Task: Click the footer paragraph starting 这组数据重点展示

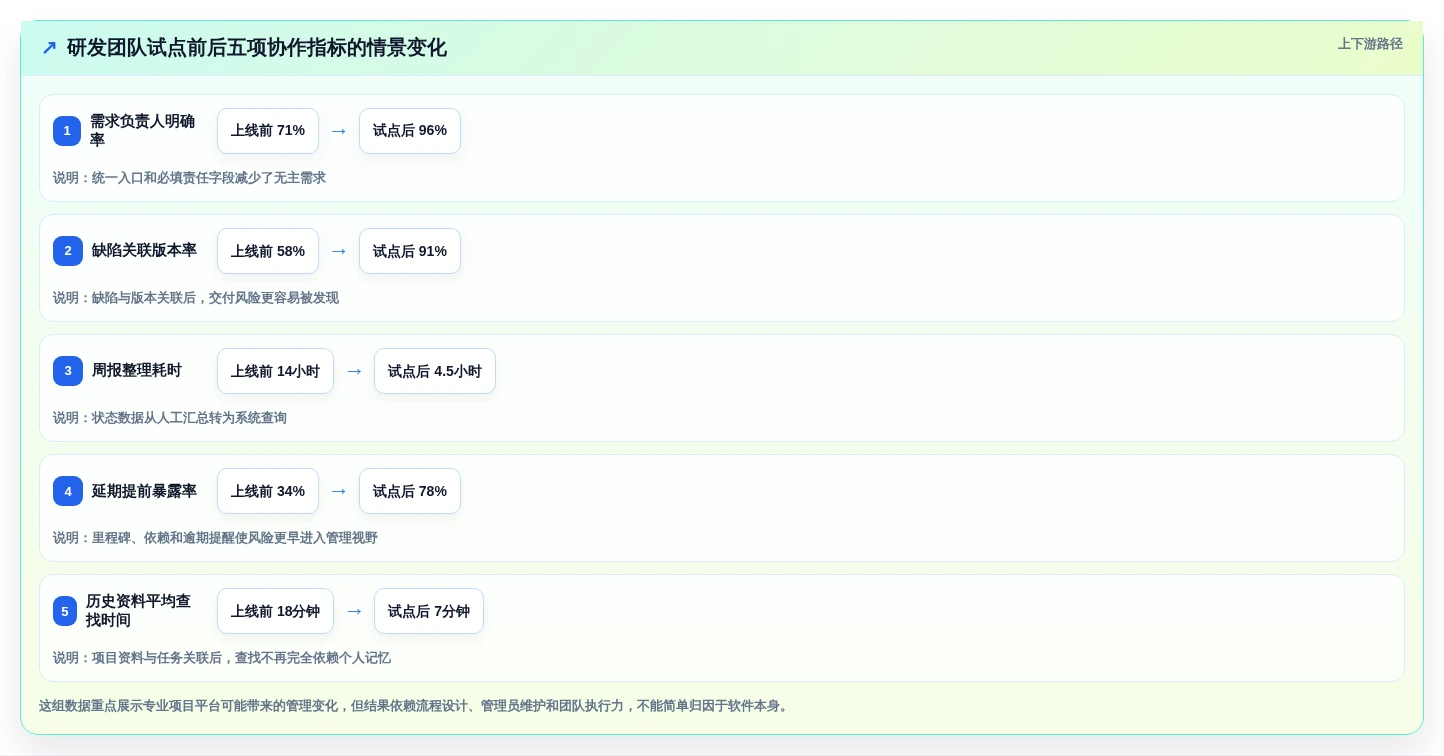Action: [416, 706]
